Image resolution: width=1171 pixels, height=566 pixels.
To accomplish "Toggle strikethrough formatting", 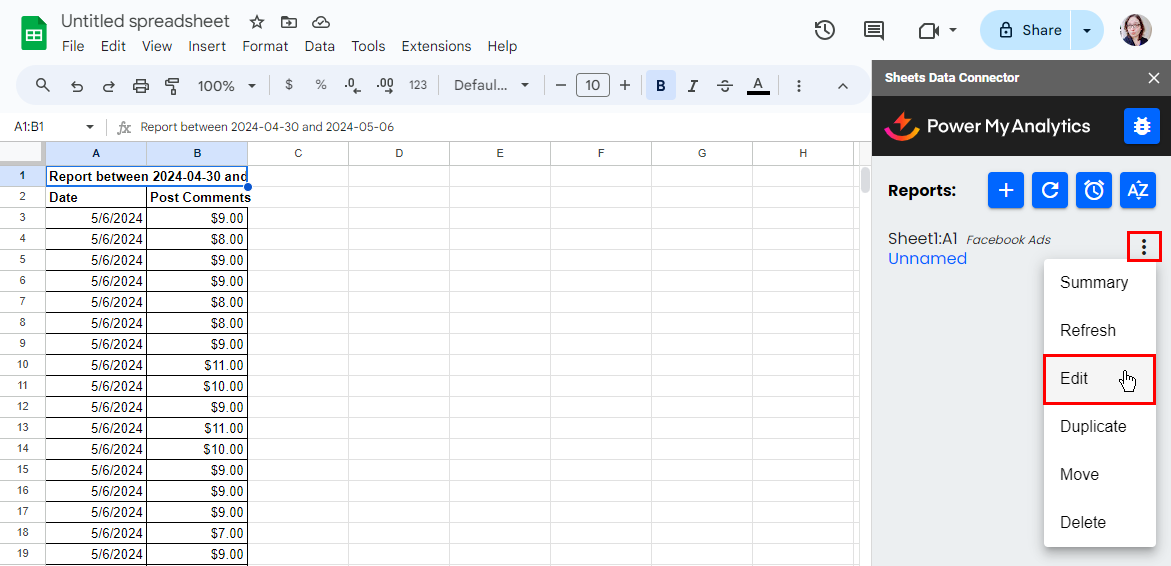I will pyautogui.click(x=725, y=86).
